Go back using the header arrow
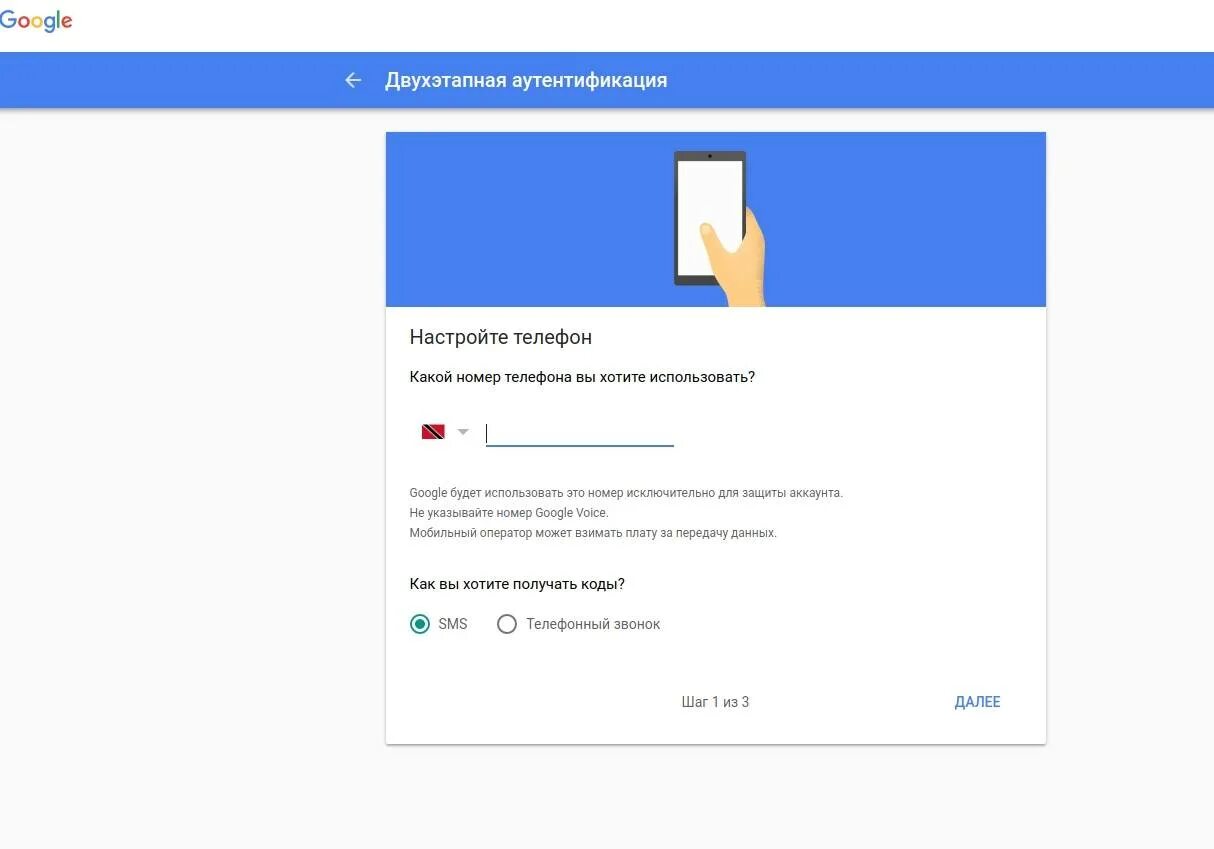Viewport: 1214px width, 849px height. pos(353,80)
